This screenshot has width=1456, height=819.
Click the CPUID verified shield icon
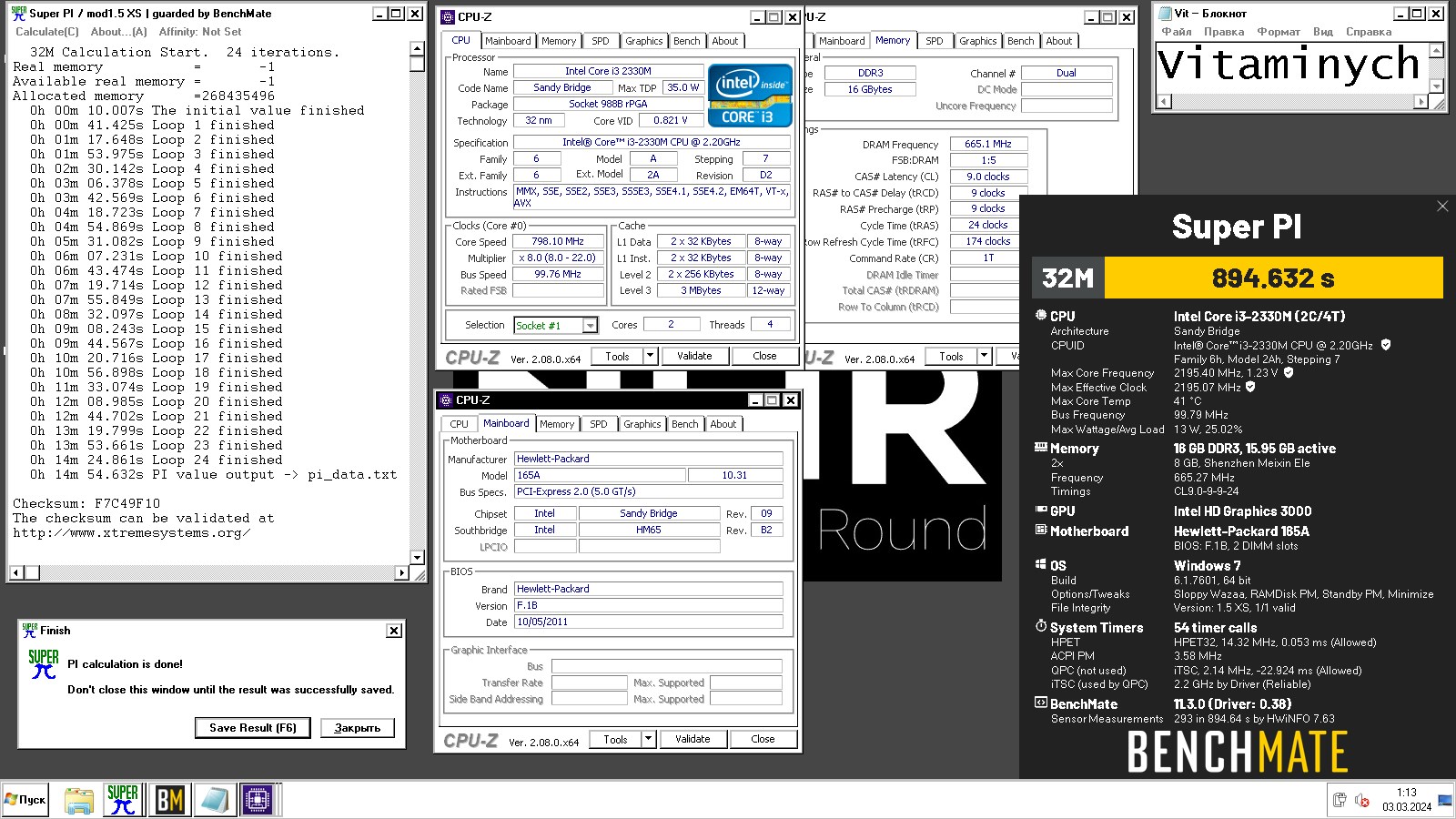click(1386, 345)
